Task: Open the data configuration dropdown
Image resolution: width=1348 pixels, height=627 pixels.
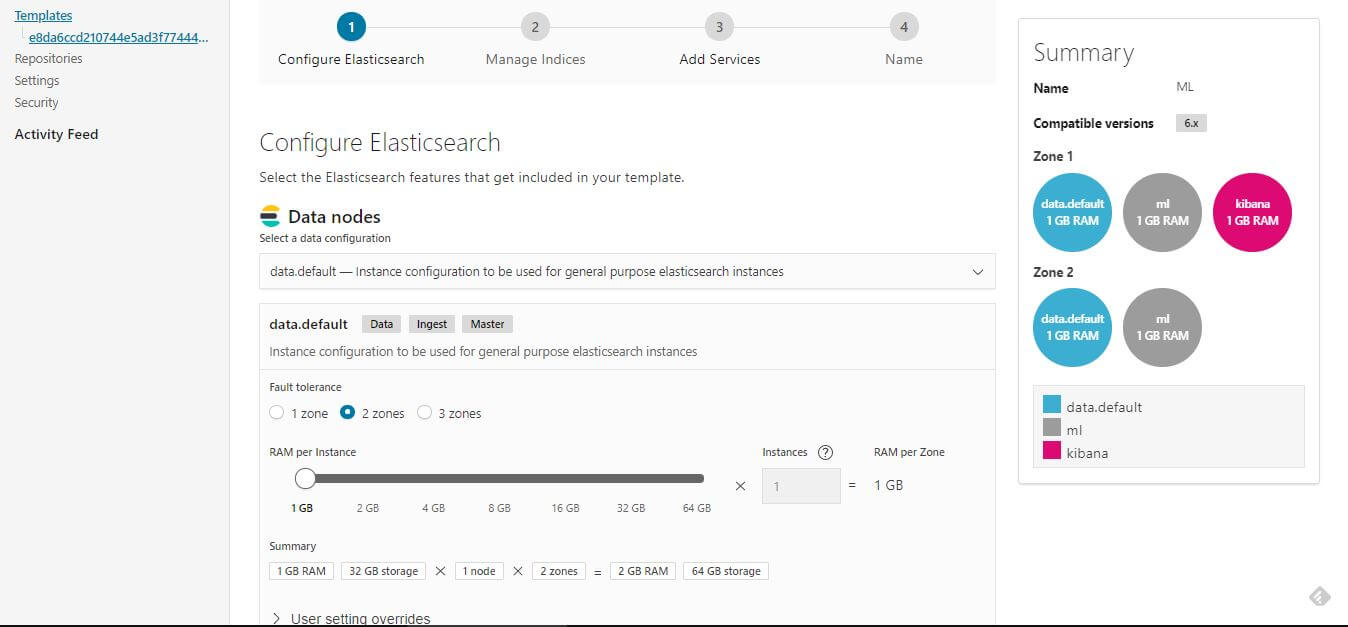Action: (627, 271)
